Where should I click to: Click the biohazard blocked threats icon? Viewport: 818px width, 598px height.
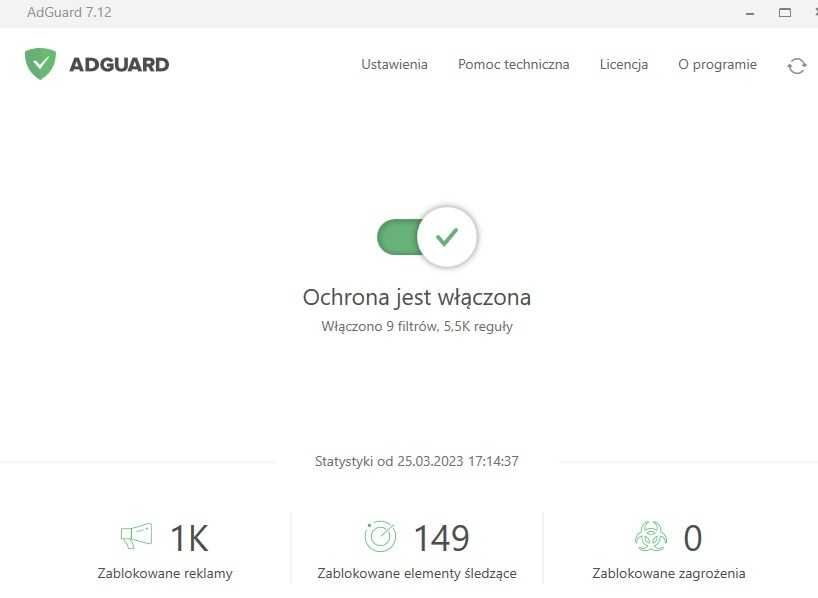point(651,536)
